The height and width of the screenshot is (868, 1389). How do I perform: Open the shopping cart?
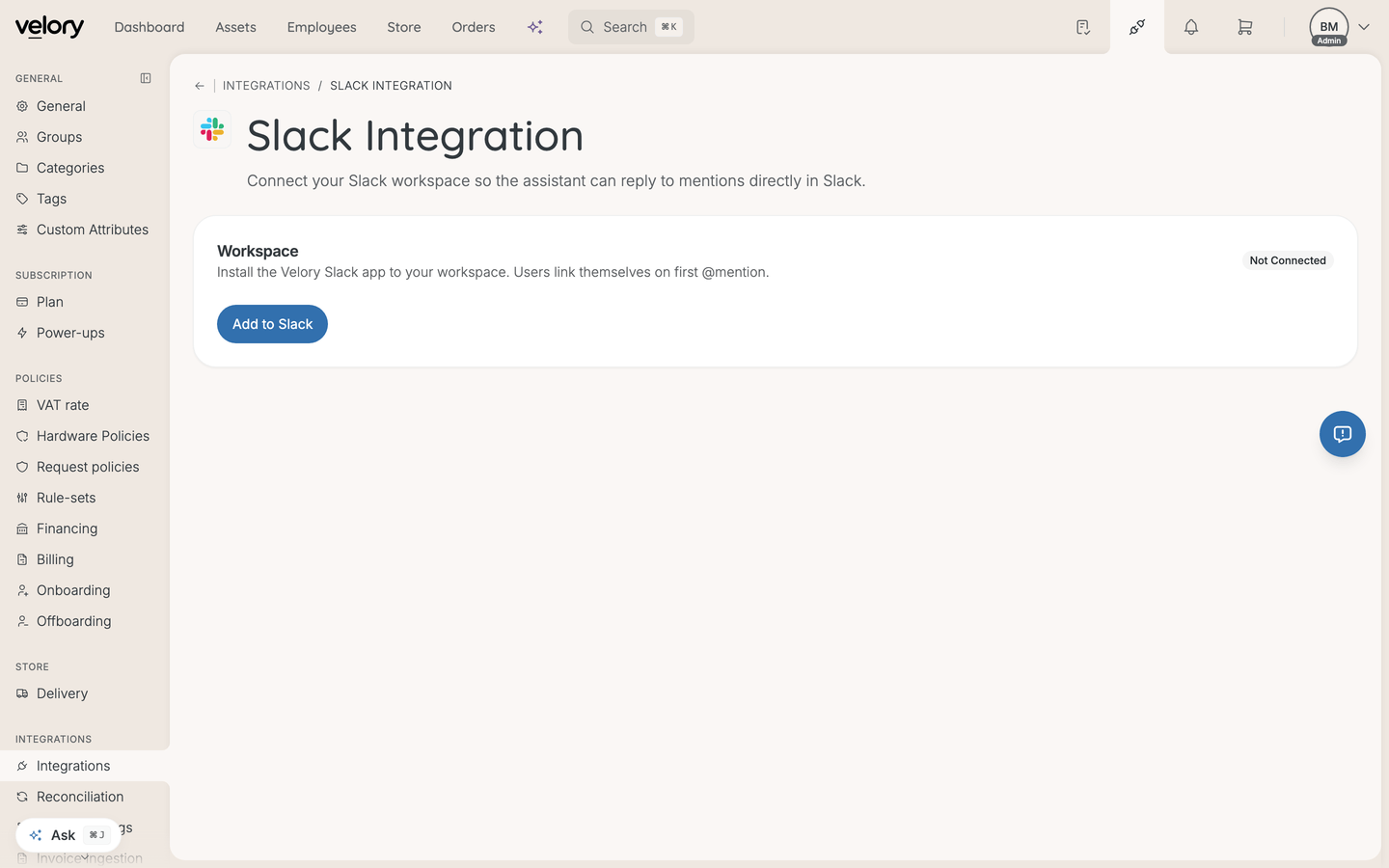(x=1245, y=27)
